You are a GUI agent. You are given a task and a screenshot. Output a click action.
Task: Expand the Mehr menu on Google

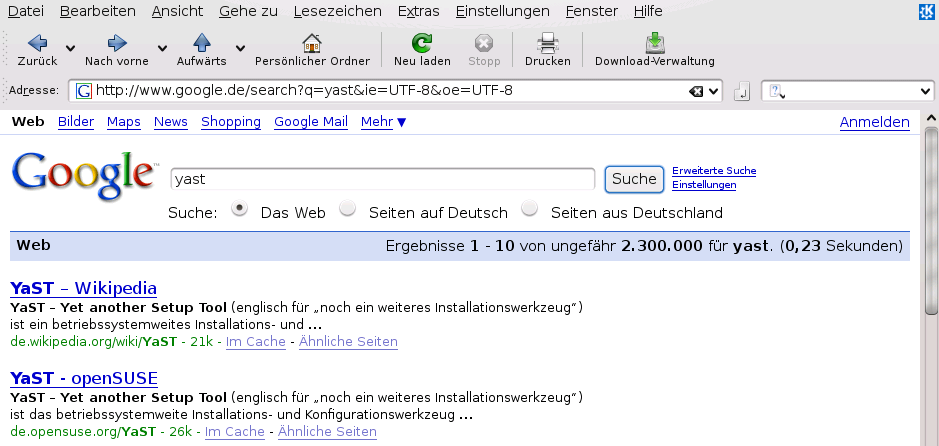383,122
